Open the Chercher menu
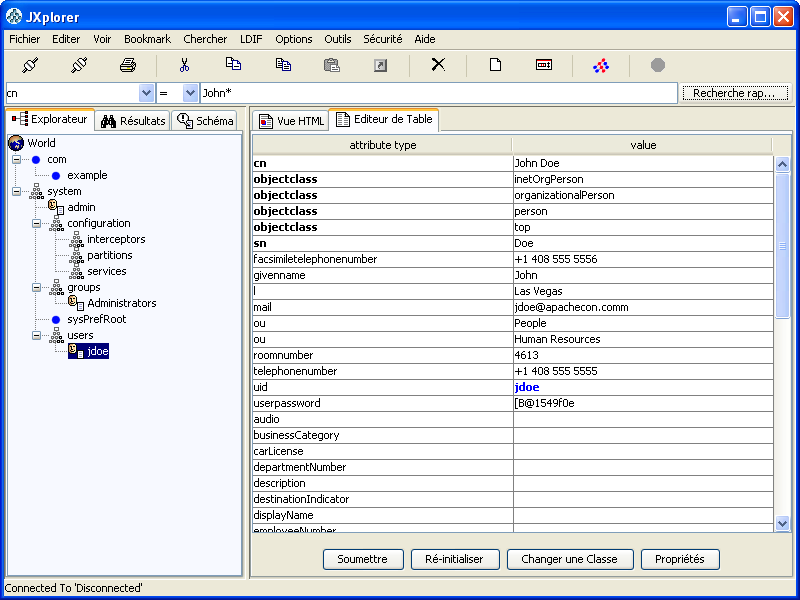The height and width of the screenshot is (600, 800). click(205, 39)
